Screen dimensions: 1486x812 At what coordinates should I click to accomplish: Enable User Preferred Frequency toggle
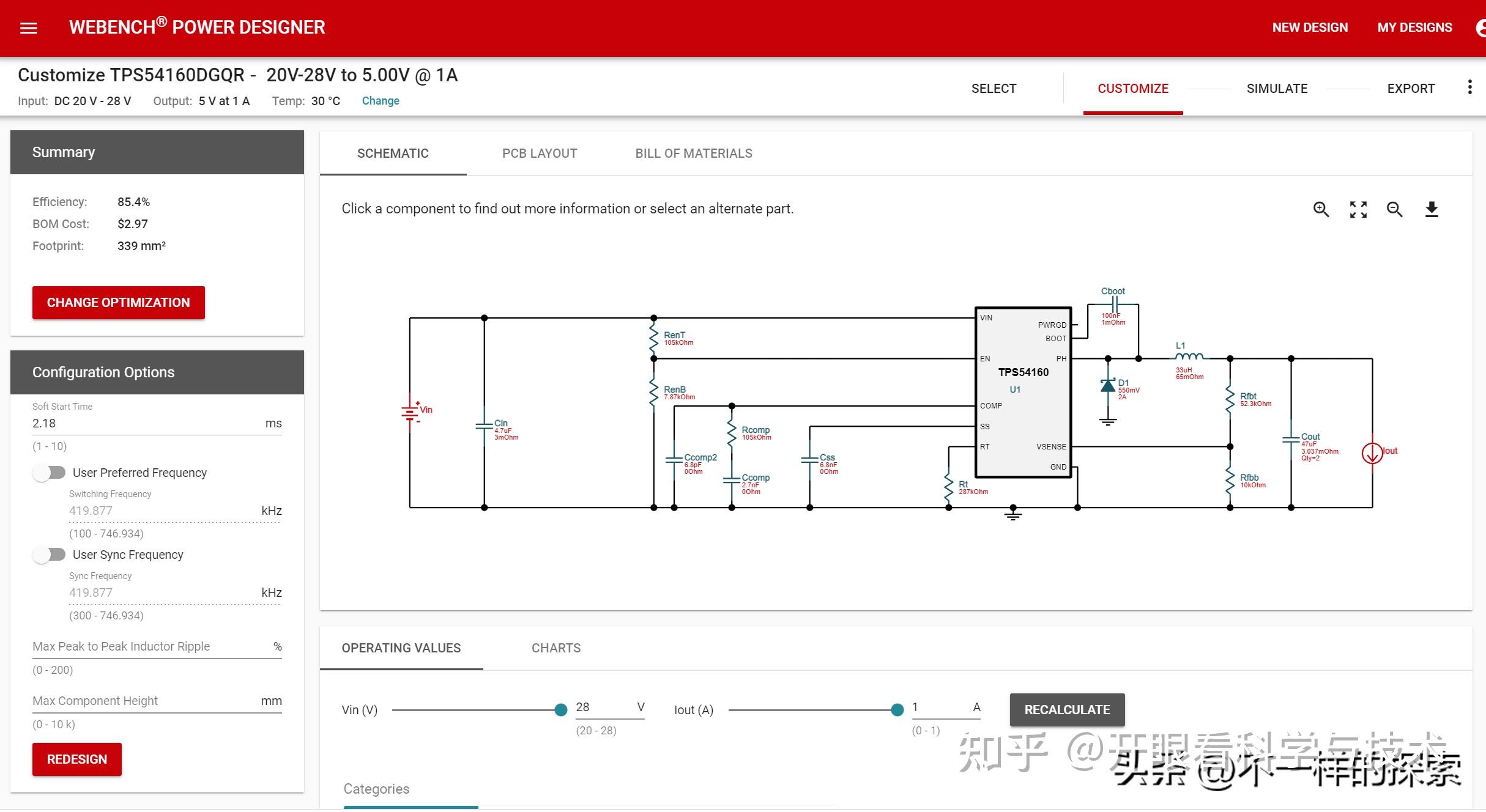[50, 473]
